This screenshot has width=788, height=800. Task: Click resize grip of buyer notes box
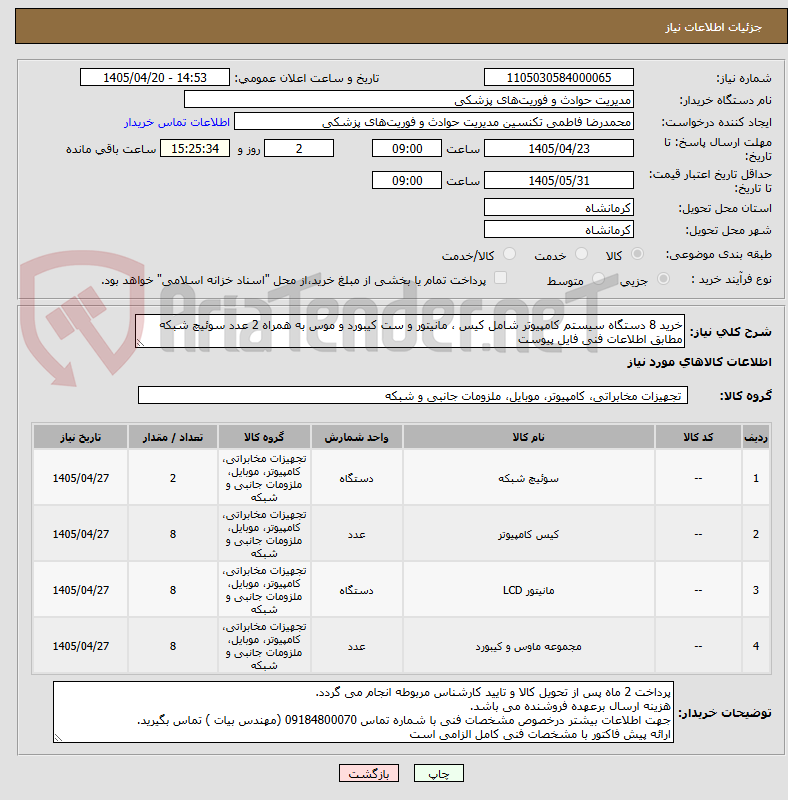(58, 738)
